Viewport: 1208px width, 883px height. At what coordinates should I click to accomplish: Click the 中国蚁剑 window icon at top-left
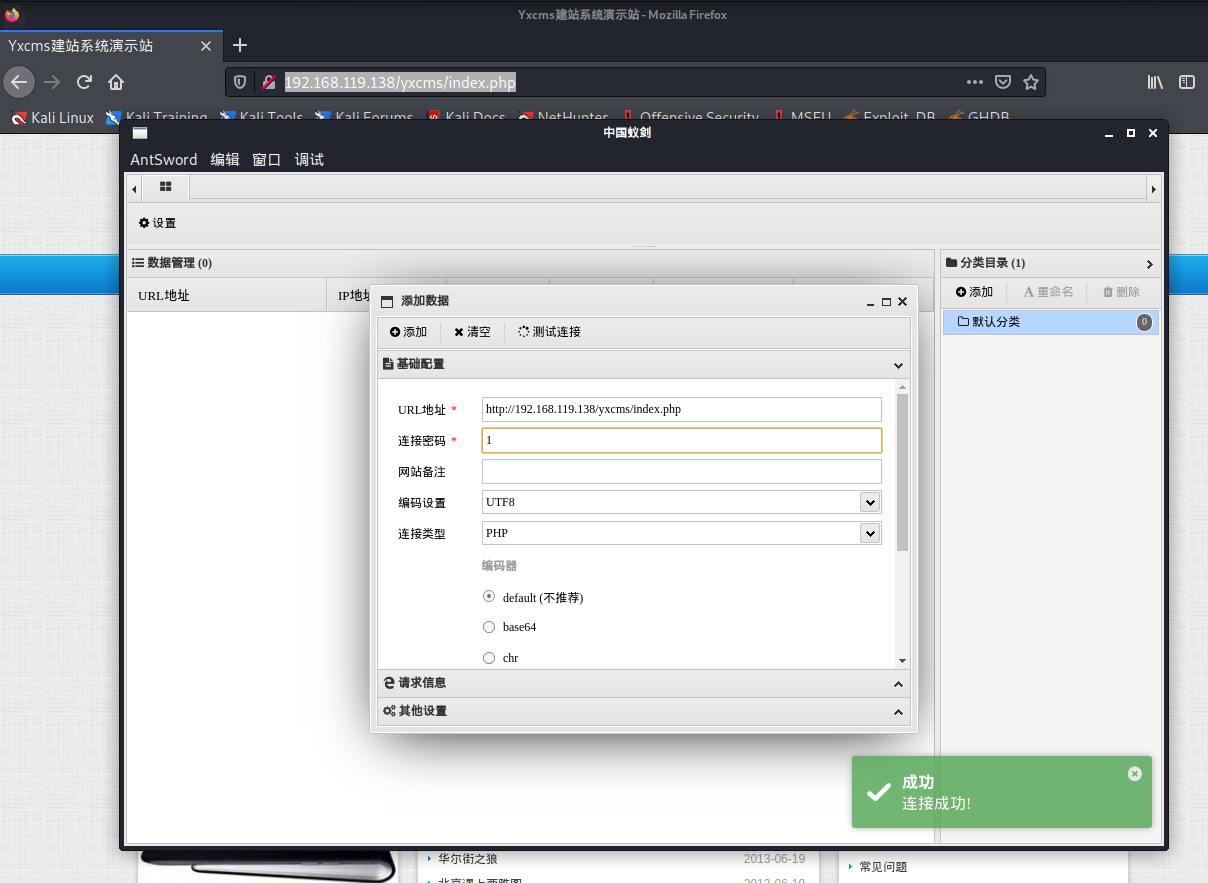(140, 133)
